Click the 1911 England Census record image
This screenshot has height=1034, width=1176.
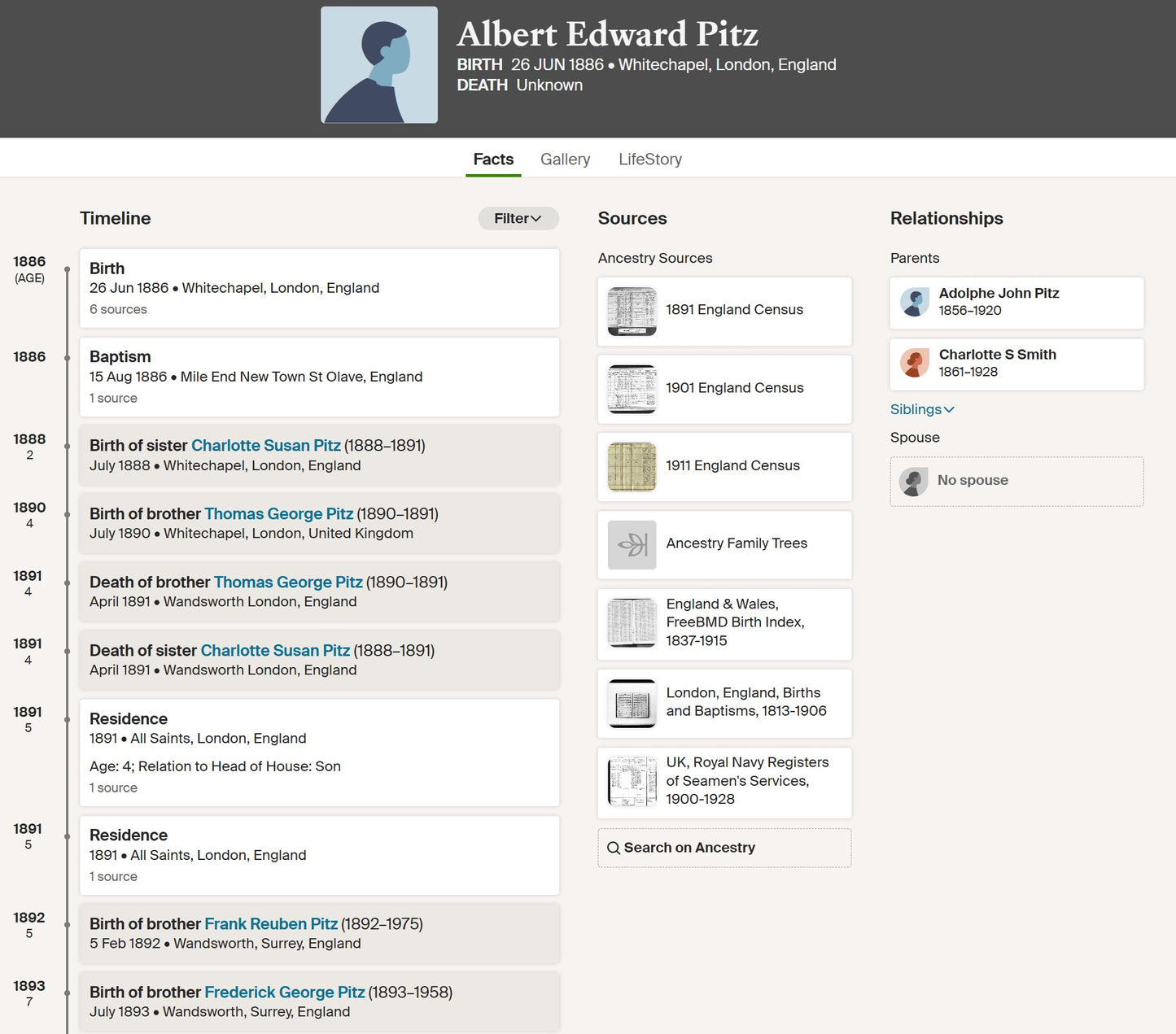(632, 466)
